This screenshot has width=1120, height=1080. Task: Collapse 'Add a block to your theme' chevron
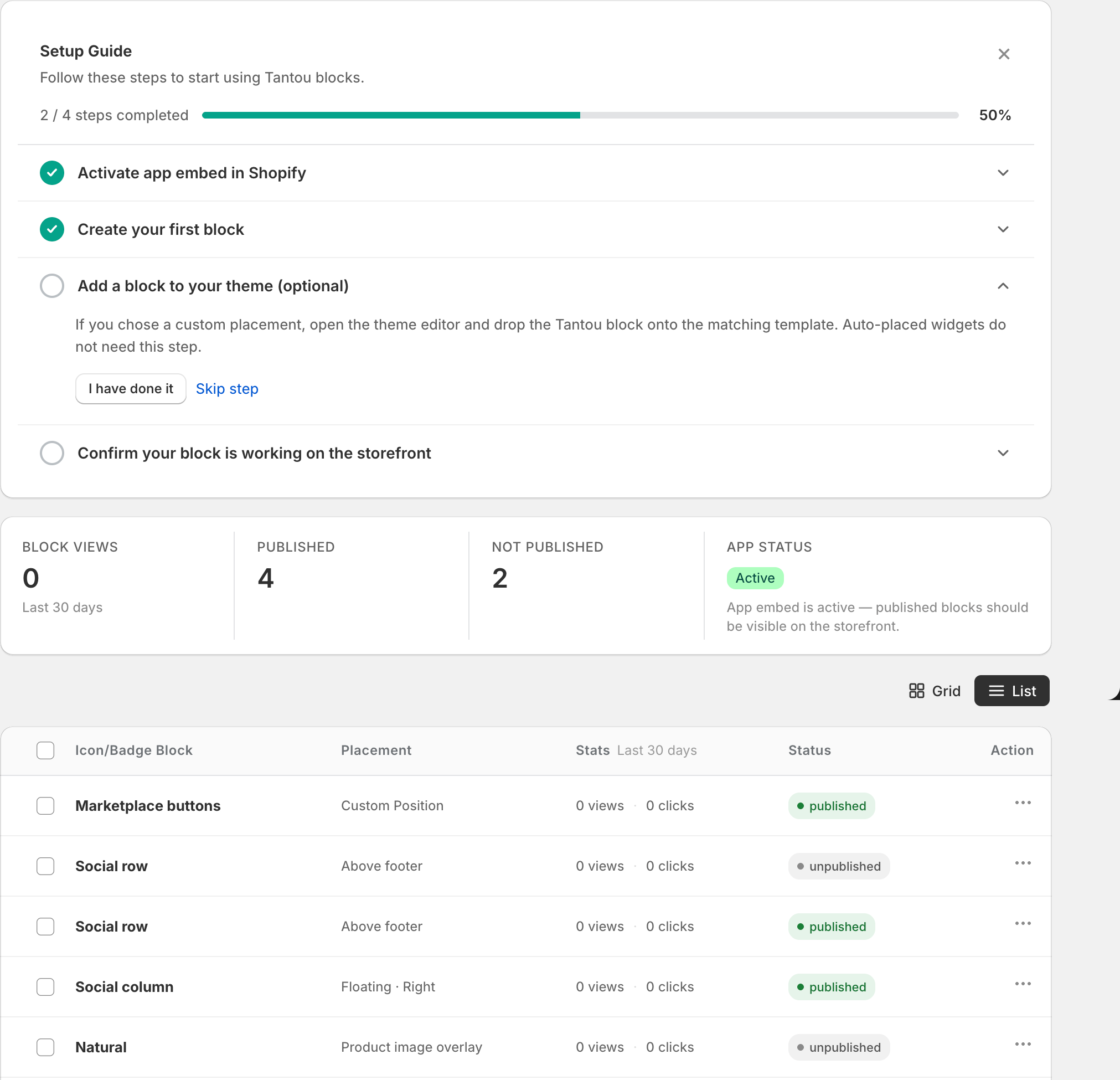[x=1003, y=286]
